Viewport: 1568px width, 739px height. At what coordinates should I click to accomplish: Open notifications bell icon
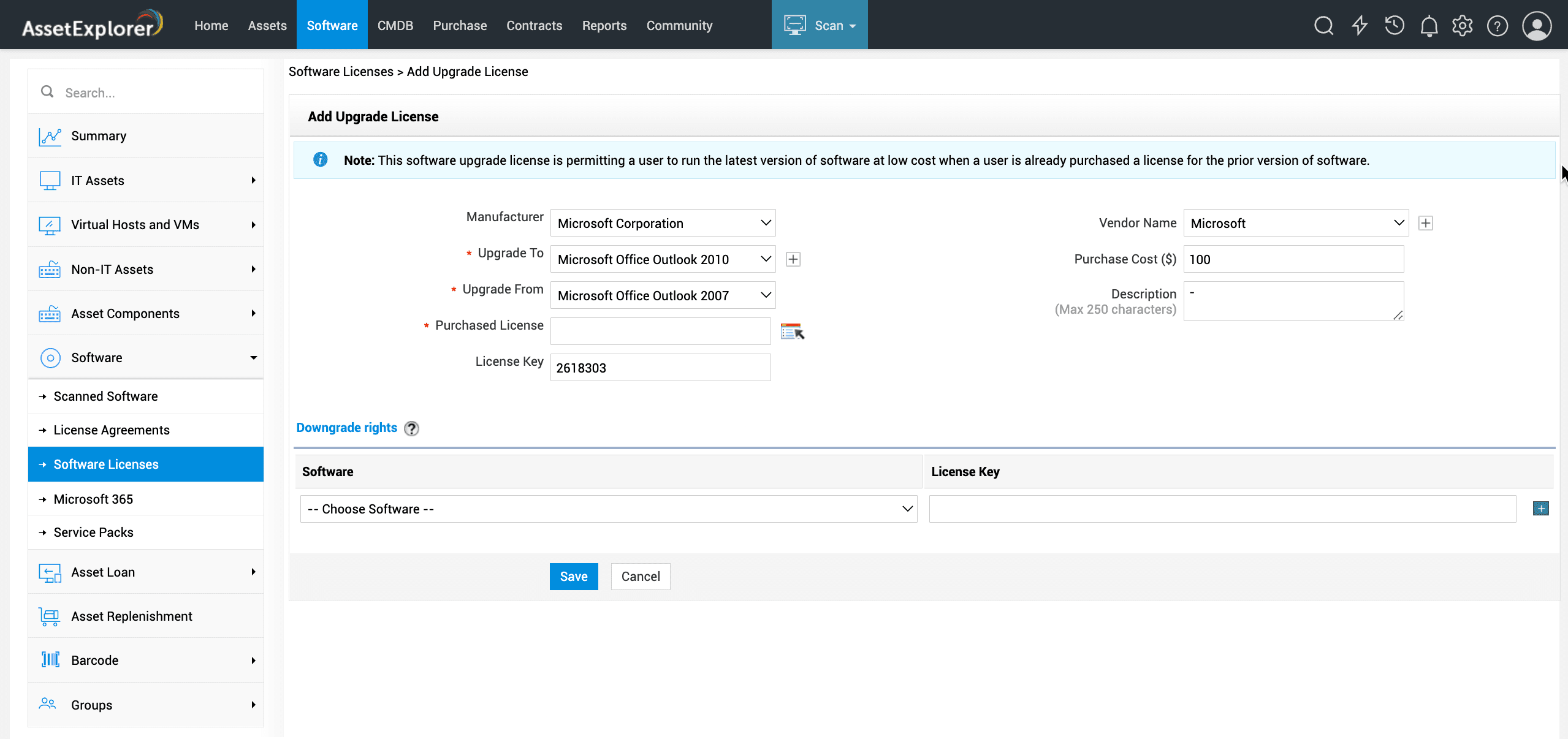(x=1429, y=26)
